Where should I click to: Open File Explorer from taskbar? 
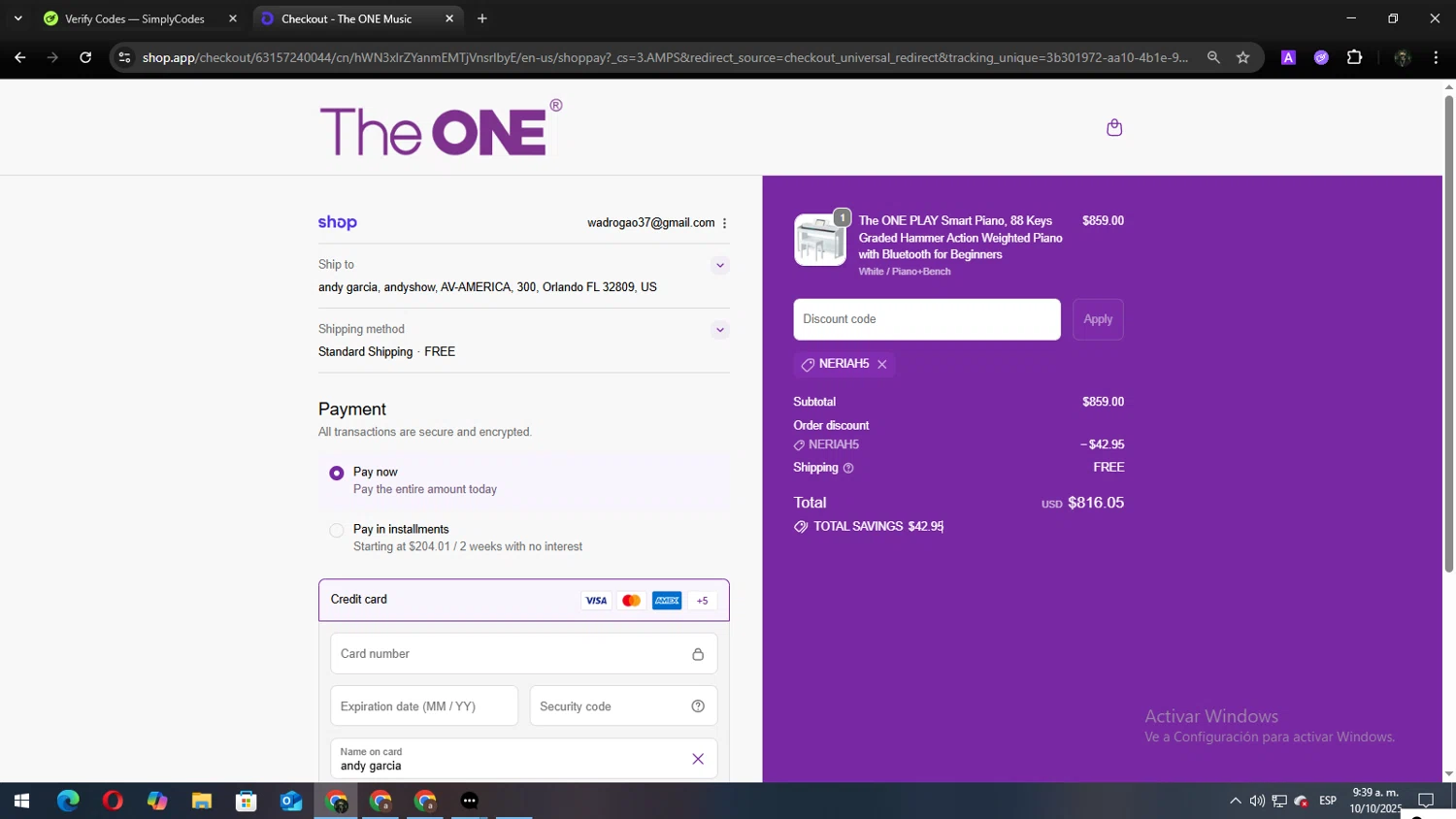(202, 801)
